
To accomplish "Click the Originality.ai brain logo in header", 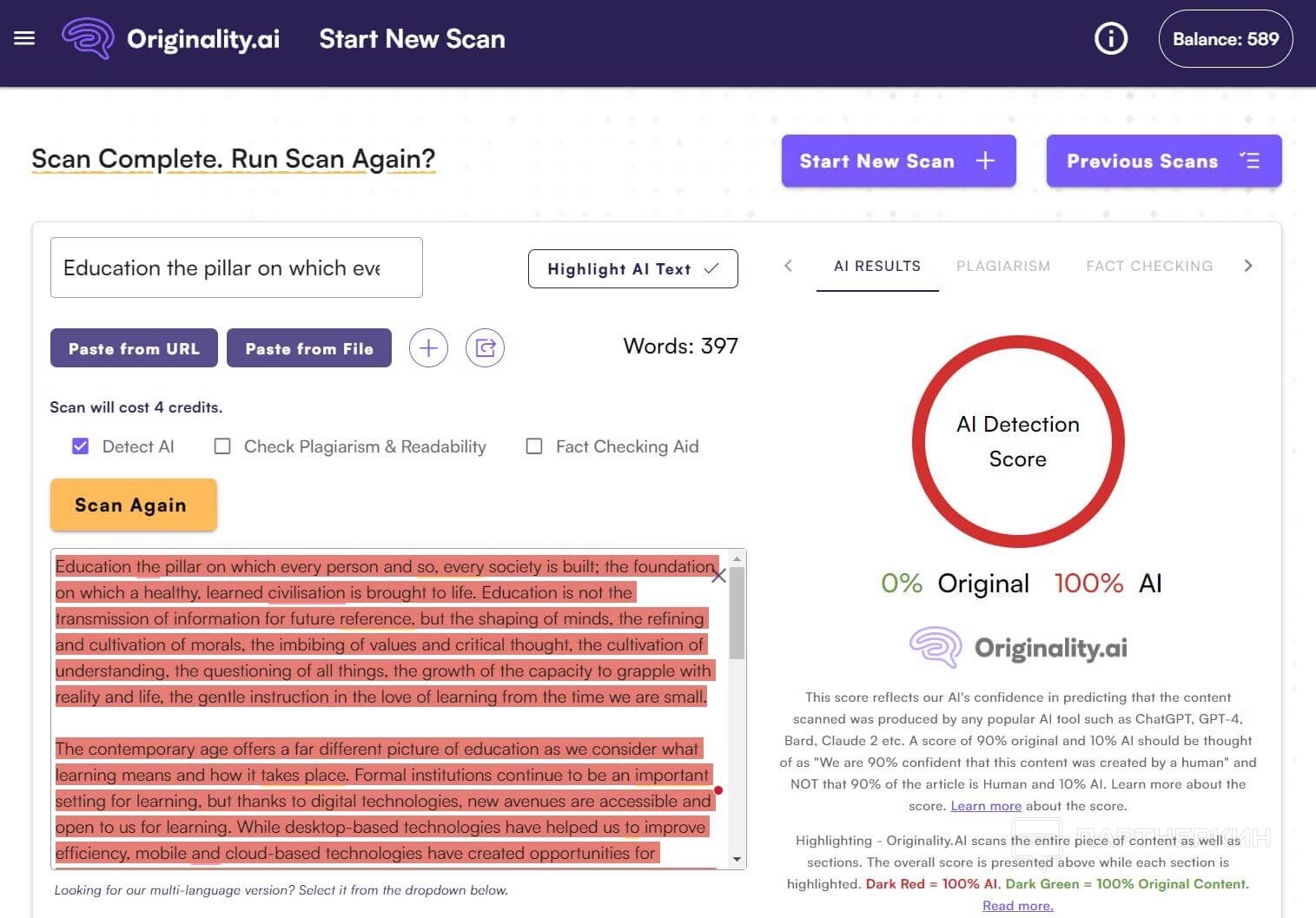I will 88,38.
